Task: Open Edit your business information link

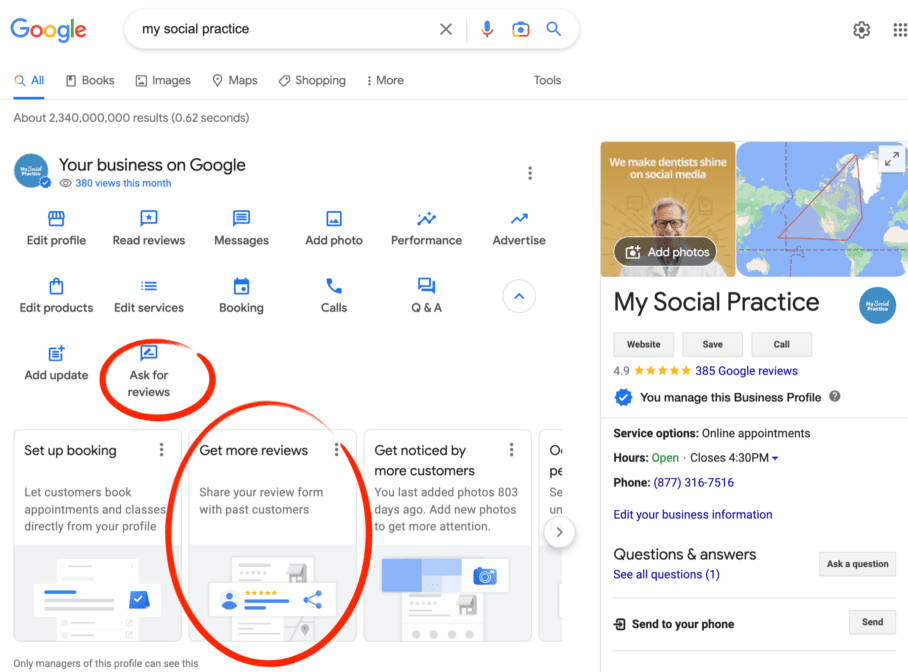Action: [x=693, y=514]
